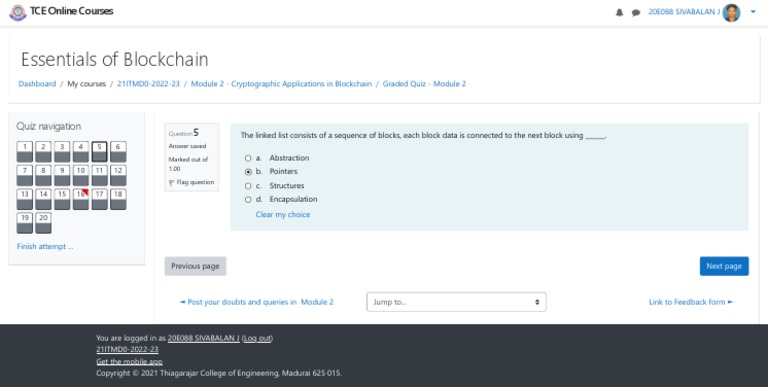
Task: Open question 20 in quiz navigation
Action: tap(44, 223)
